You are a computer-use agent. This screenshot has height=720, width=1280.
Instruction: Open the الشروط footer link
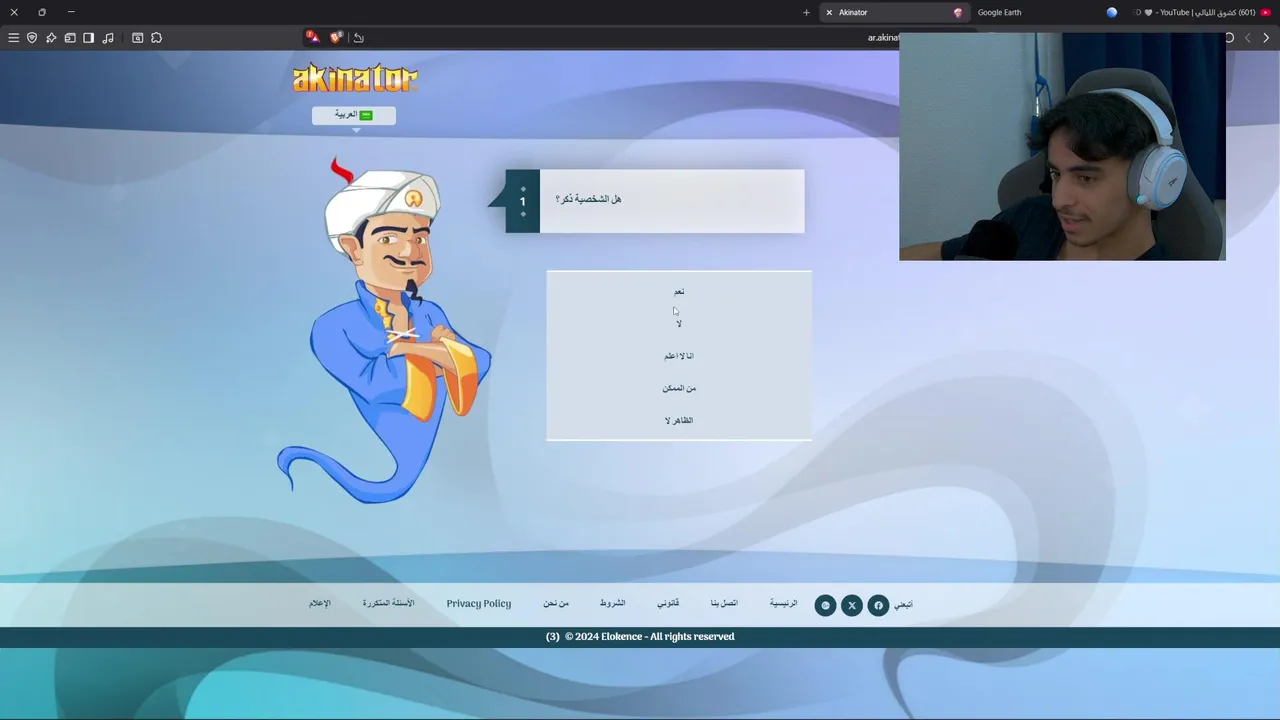(612, 603)
